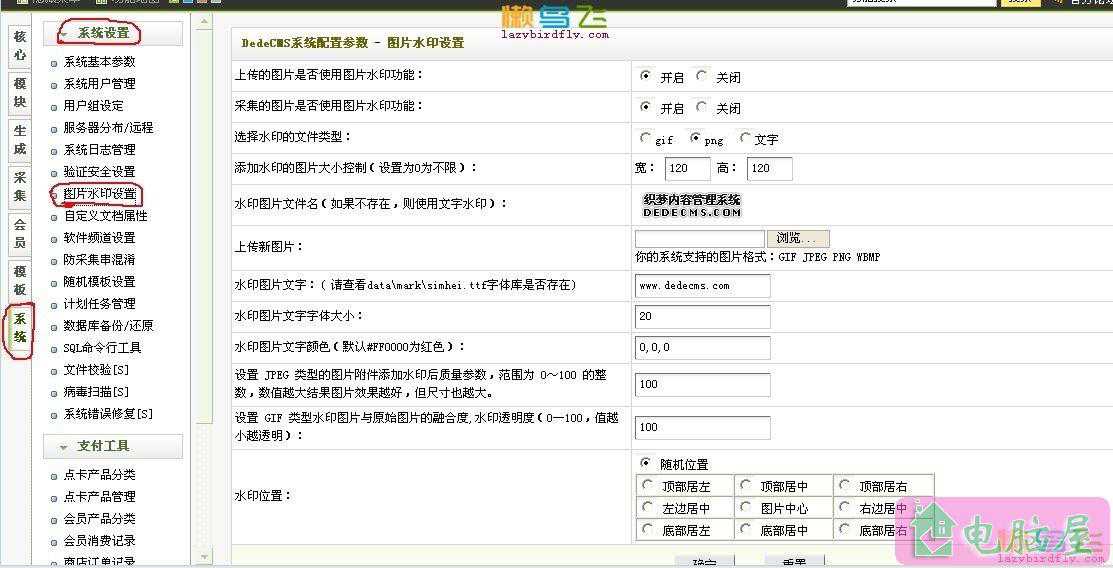
Task: Click the sidebar scroll down arrow
Action: pos(204,557)
